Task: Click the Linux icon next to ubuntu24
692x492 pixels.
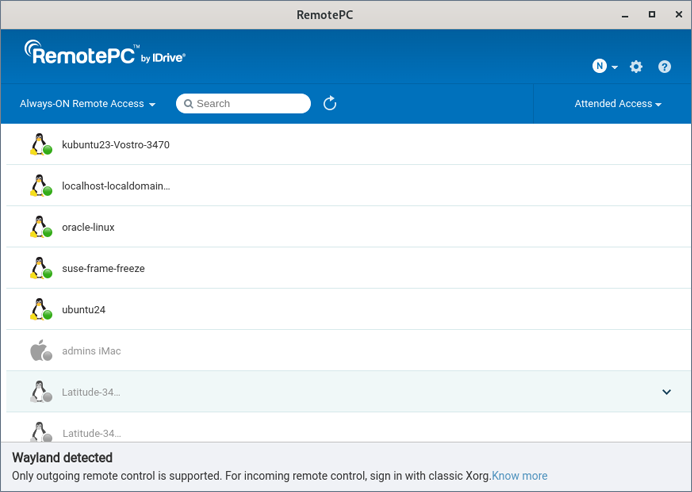Action: click(40, 310)
